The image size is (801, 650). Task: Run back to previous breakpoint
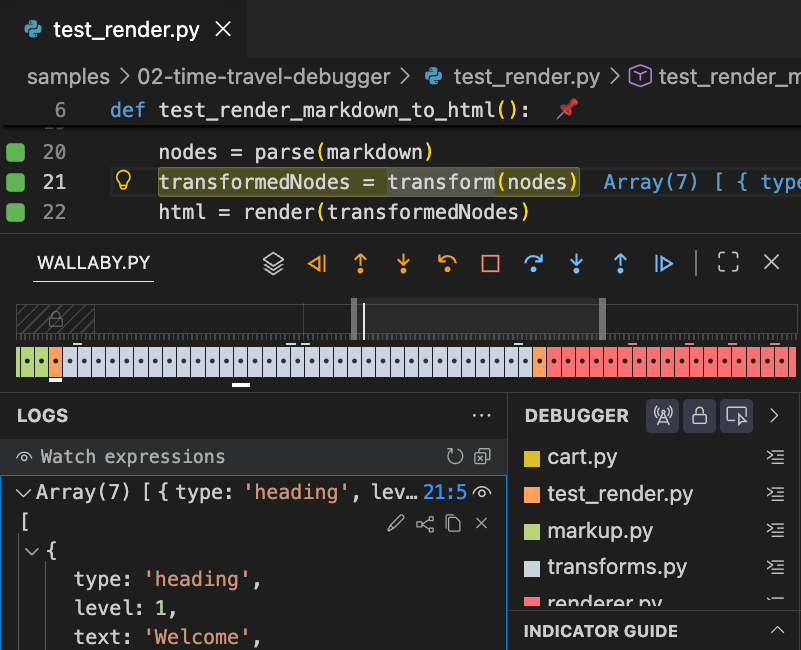317,264
